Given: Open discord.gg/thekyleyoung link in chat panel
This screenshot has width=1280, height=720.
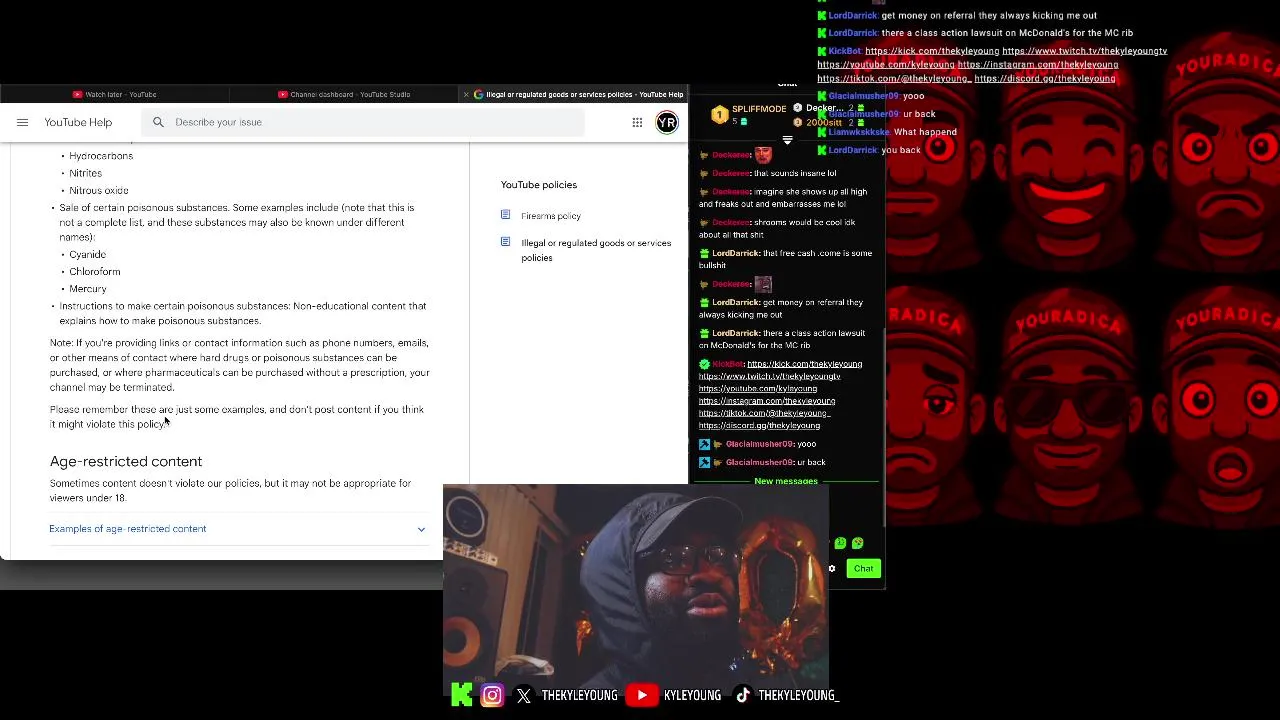Looking at the screenshot, I should click(x=759, y=425).
